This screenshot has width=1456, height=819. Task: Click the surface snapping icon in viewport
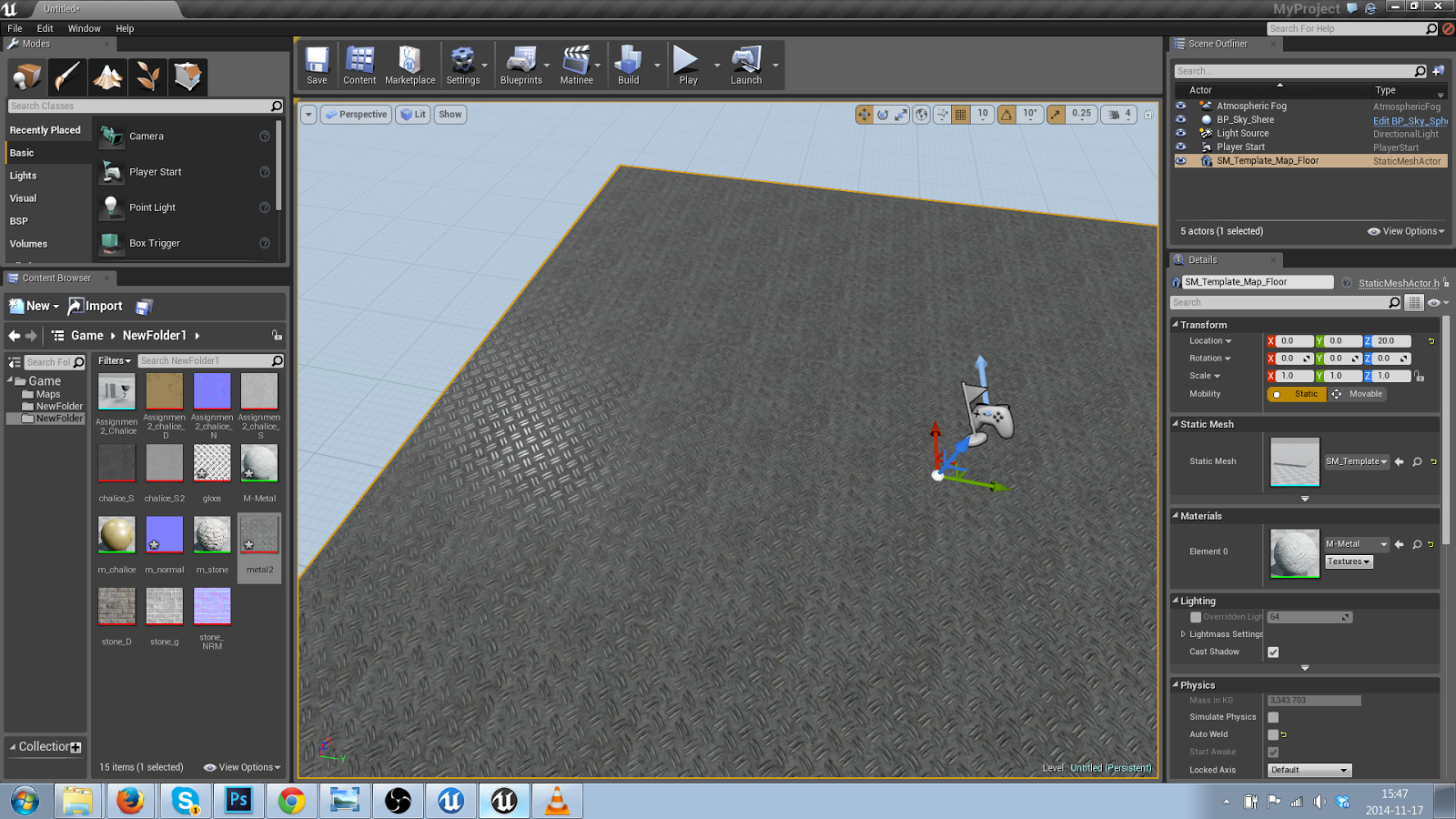[x=942, y=115]
